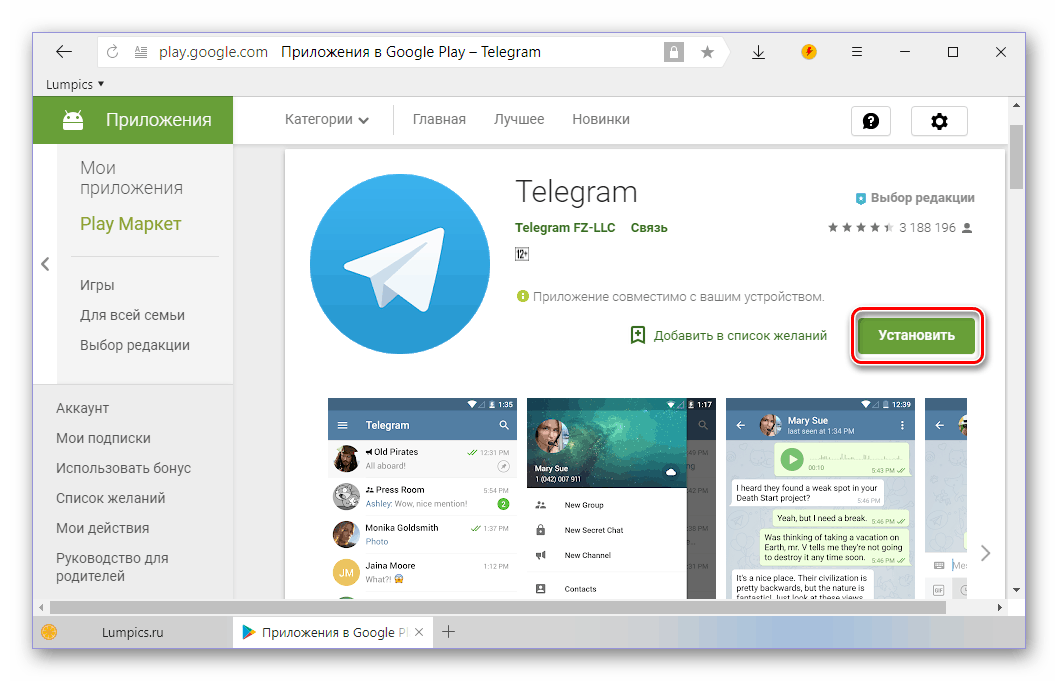Open Мои приложения in sidebar

coord(131,178)
